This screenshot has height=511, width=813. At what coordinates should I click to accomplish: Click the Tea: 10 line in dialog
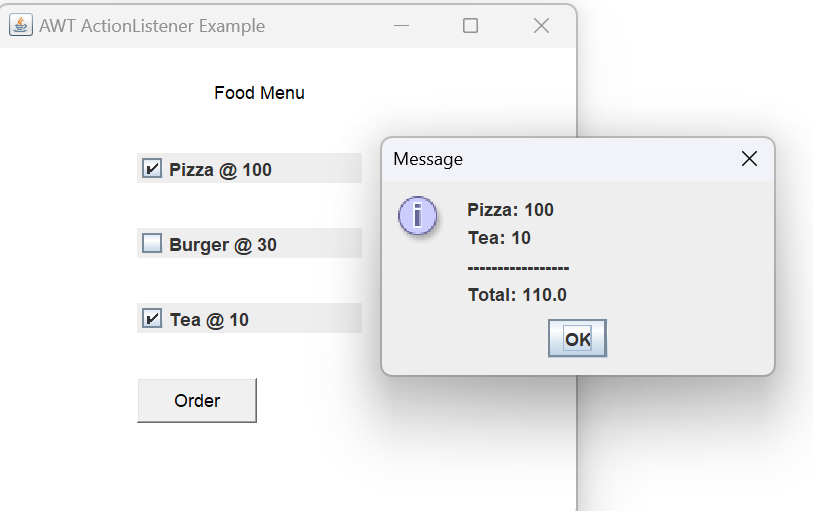coord(499,238)
